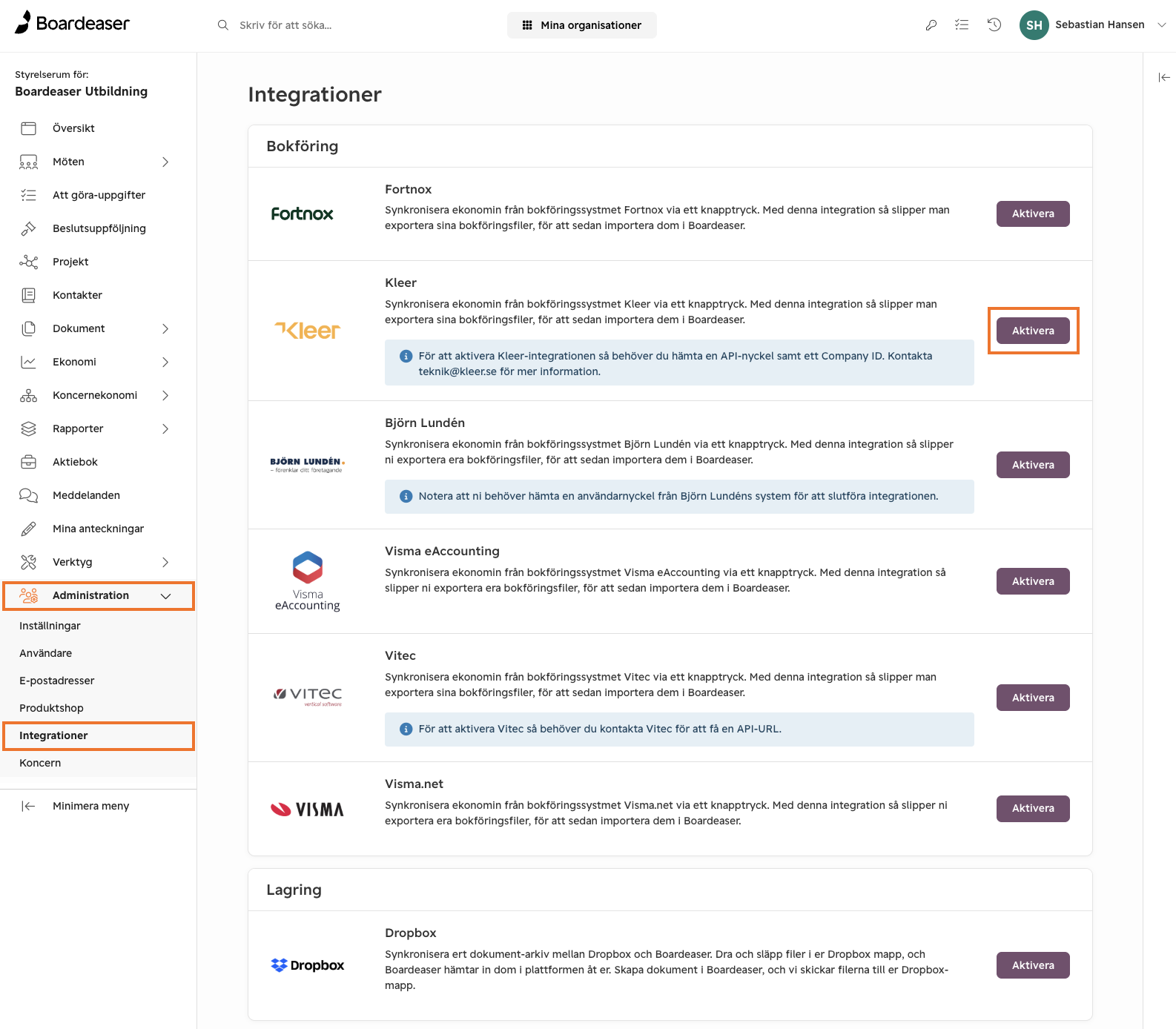The height and width of the screenshot is (1029, 1176).
Task: Click the Björn Lundén logo
Action: (307, 465)
